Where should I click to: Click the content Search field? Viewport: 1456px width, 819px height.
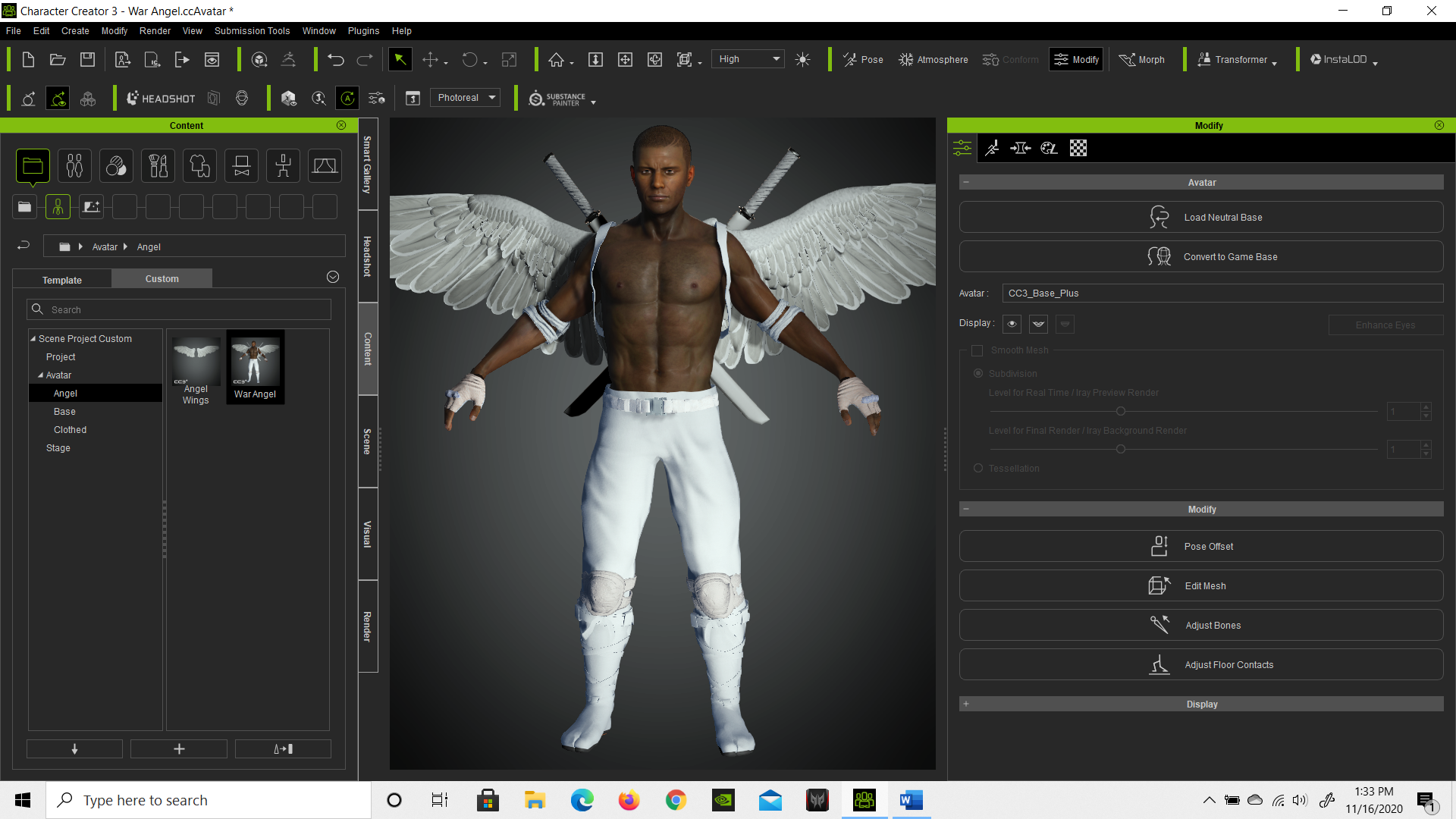coord(179,309)
